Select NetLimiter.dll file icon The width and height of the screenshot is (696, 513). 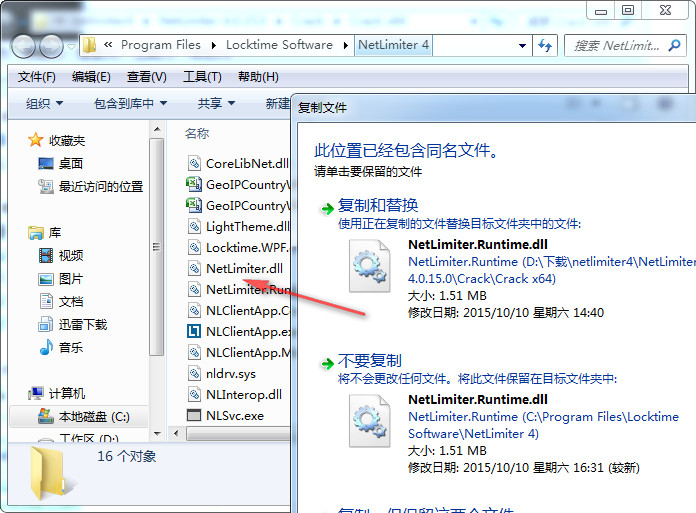point(194,268)
